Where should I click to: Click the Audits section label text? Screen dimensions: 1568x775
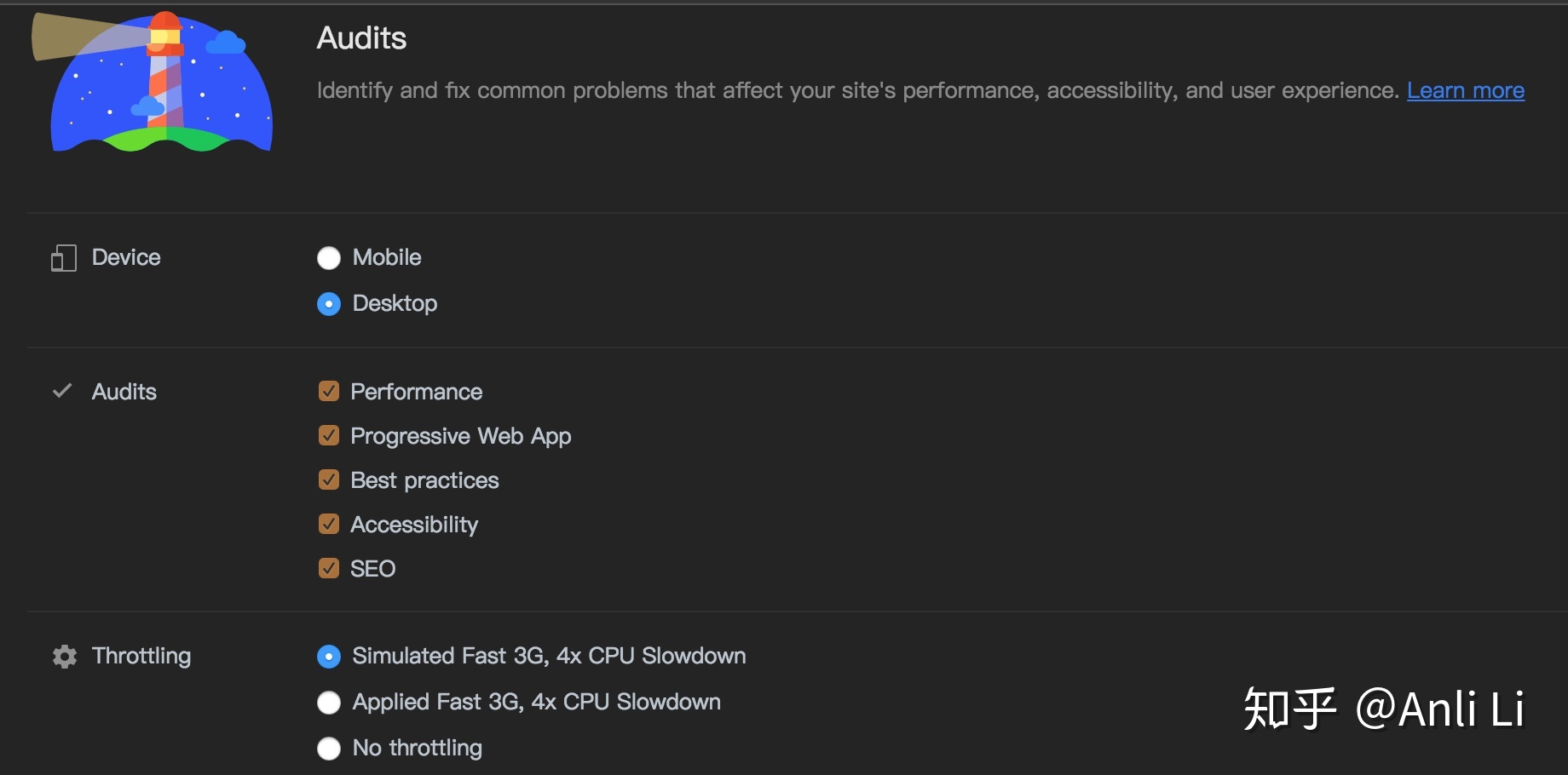(124, 392)
